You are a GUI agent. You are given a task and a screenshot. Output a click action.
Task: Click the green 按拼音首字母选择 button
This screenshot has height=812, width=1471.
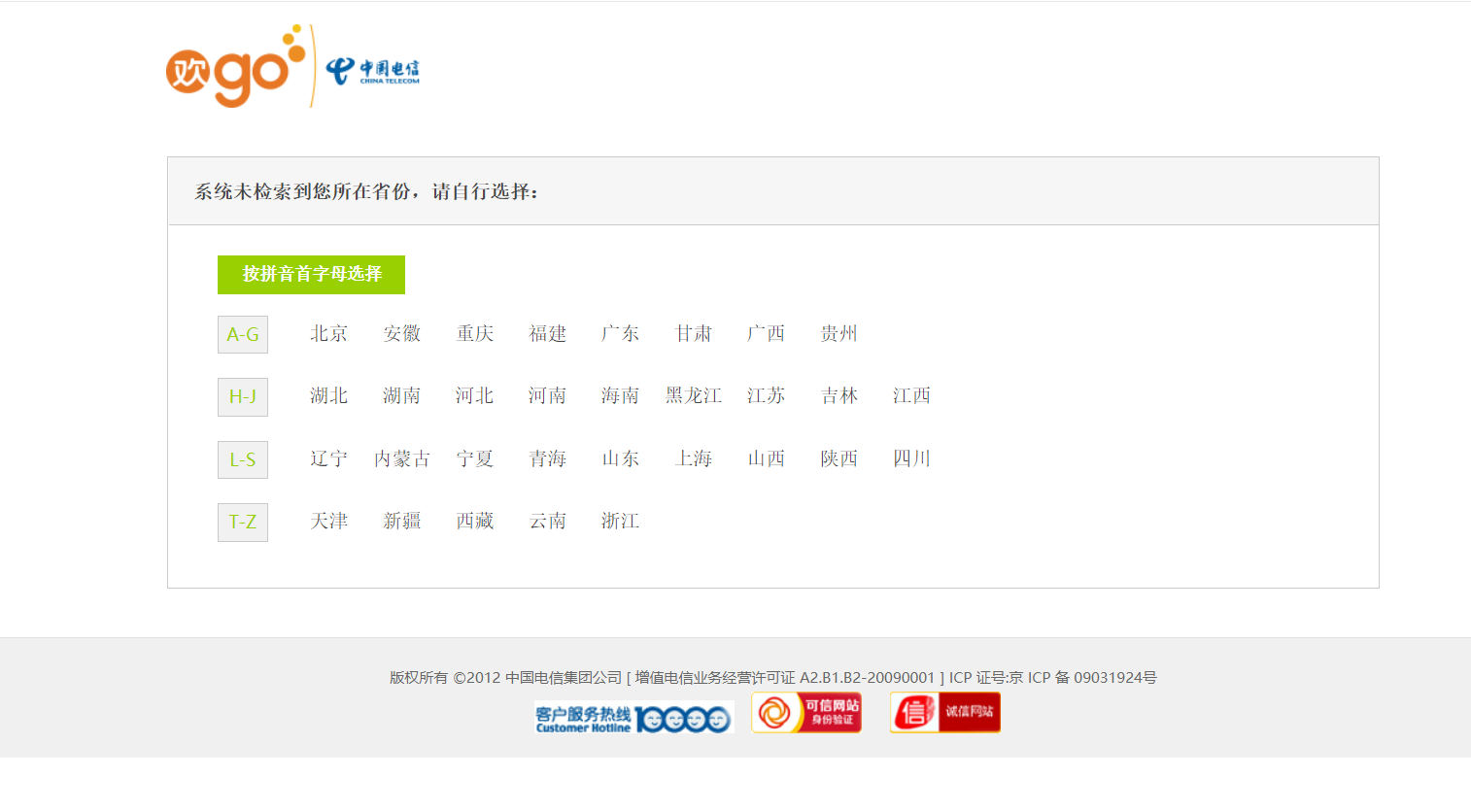[311, 275]
